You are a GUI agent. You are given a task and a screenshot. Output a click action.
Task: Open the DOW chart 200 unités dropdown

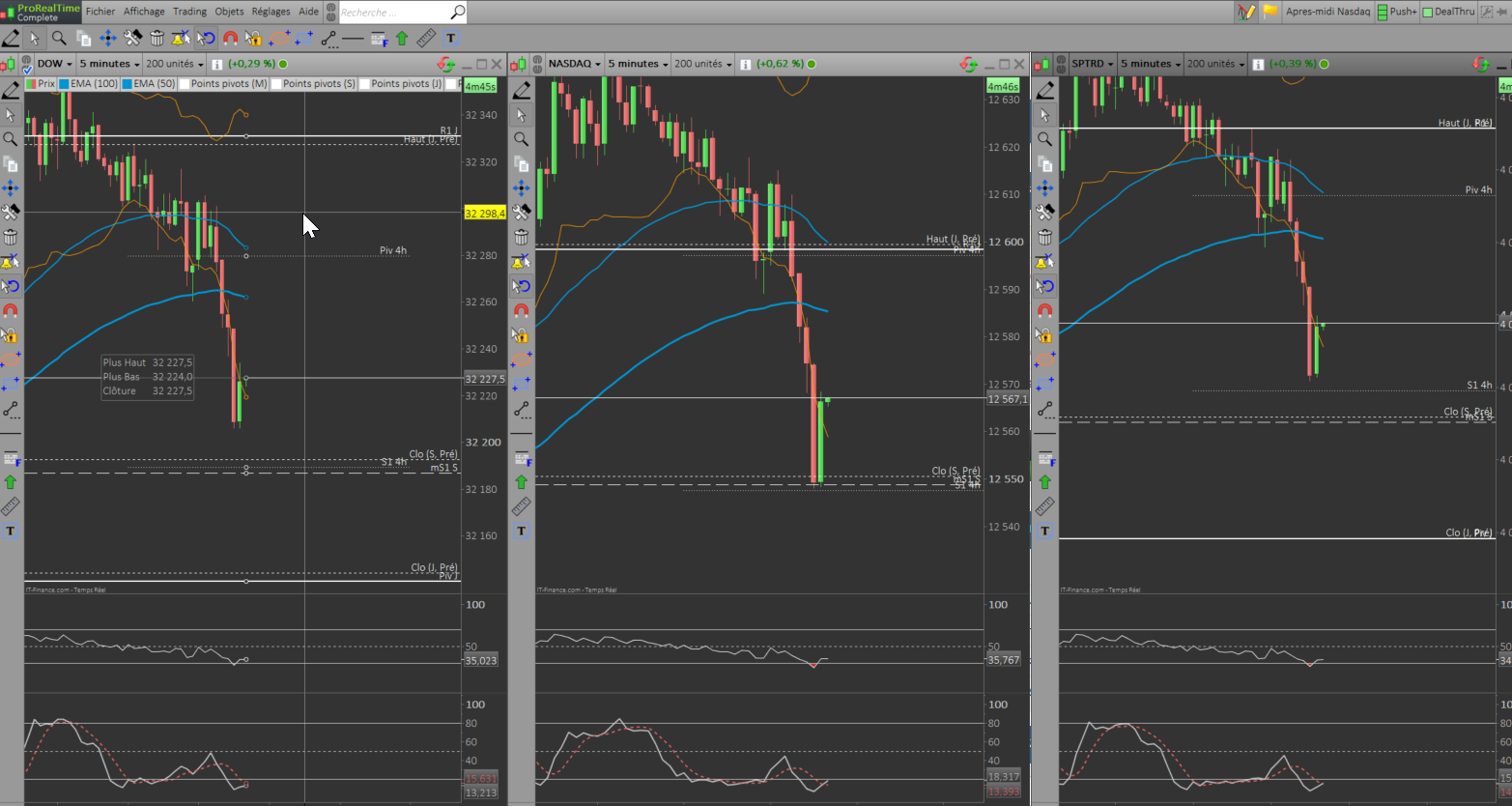pos(174,64)
